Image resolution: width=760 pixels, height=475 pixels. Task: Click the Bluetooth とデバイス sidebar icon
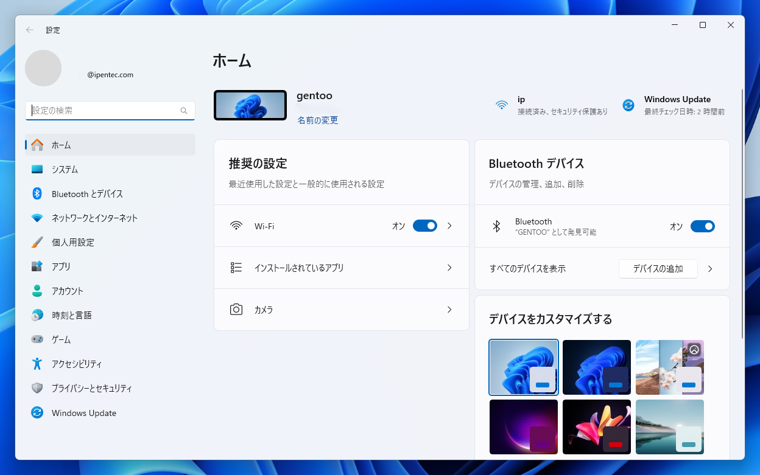[37, 193]
